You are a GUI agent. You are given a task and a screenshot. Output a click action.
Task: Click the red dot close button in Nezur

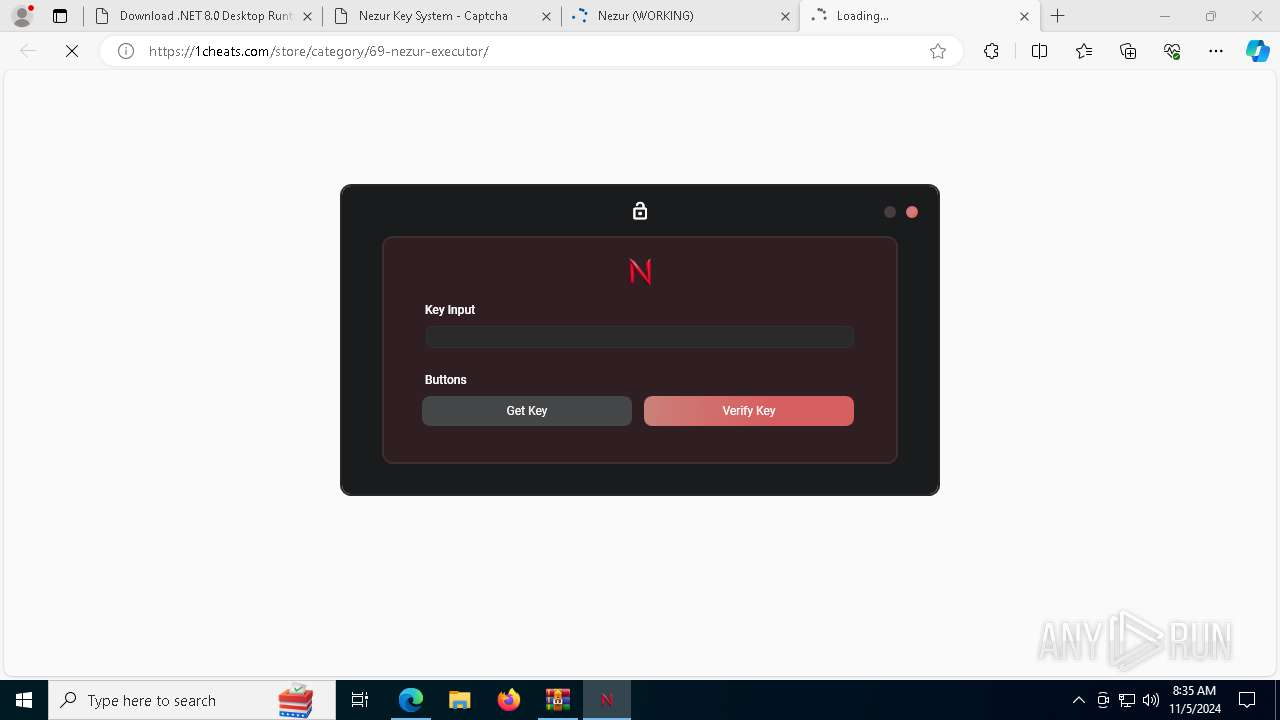(x=912, y=212)
